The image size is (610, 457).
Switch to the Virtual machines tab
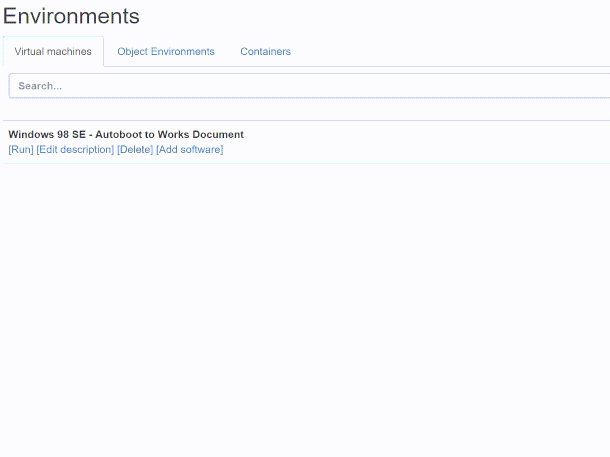tap(53, 51)
